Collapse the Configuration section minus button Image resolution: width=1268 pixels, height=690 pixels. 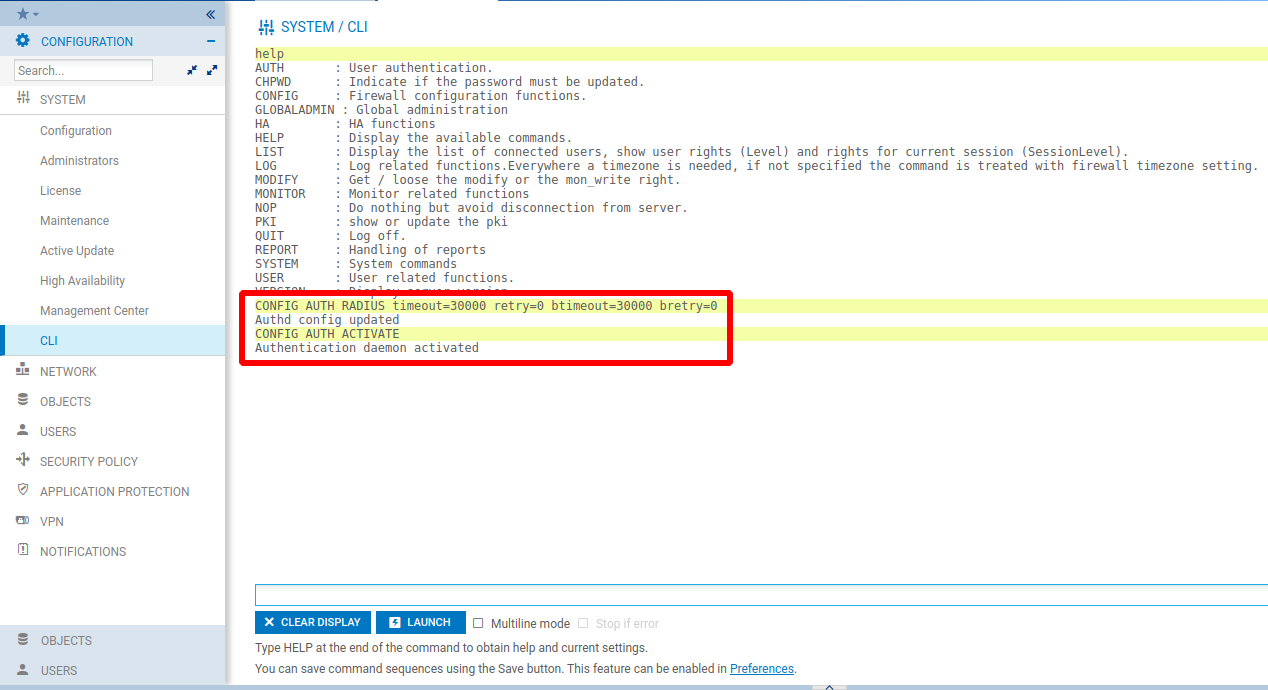[x=210, y=41]
